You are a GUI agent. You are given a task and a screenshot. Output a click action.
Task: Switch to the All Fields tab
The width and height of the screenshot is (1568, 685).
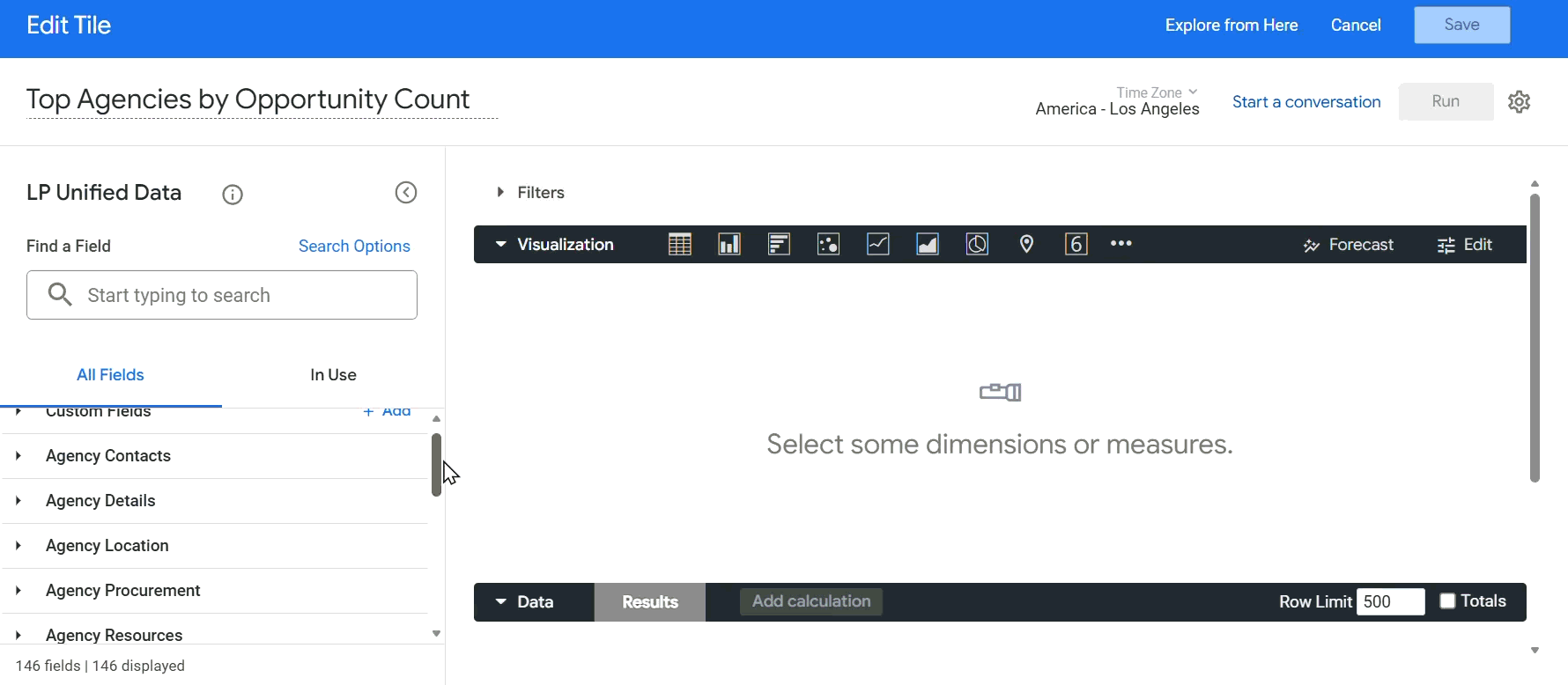click(x=110, y=375)
